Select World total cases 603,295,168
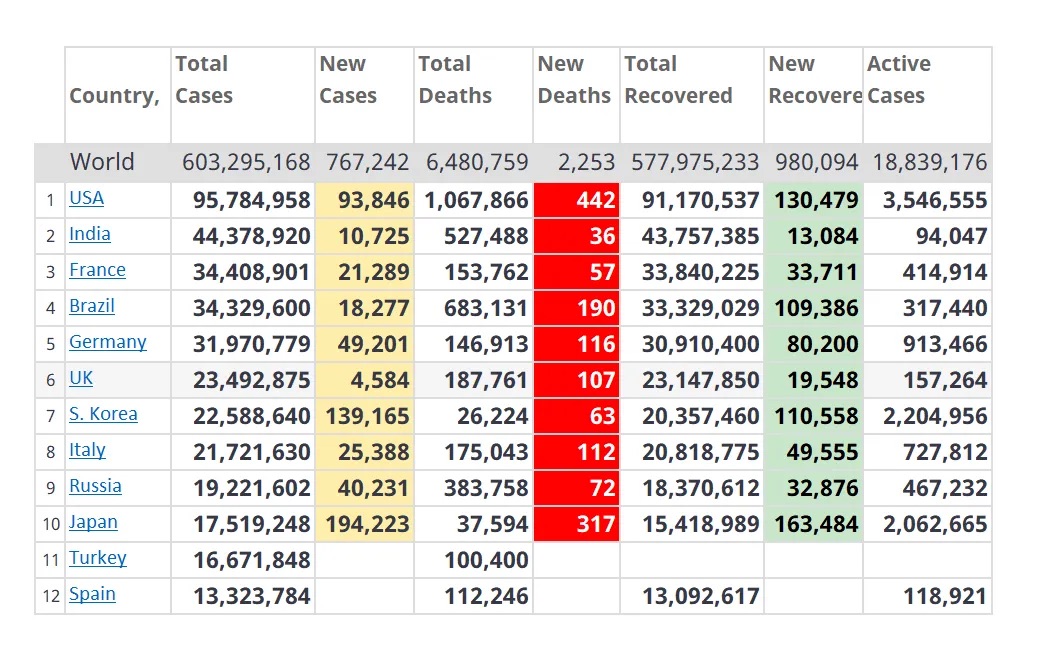1037x661 pixels. click(x=246, y=163)
